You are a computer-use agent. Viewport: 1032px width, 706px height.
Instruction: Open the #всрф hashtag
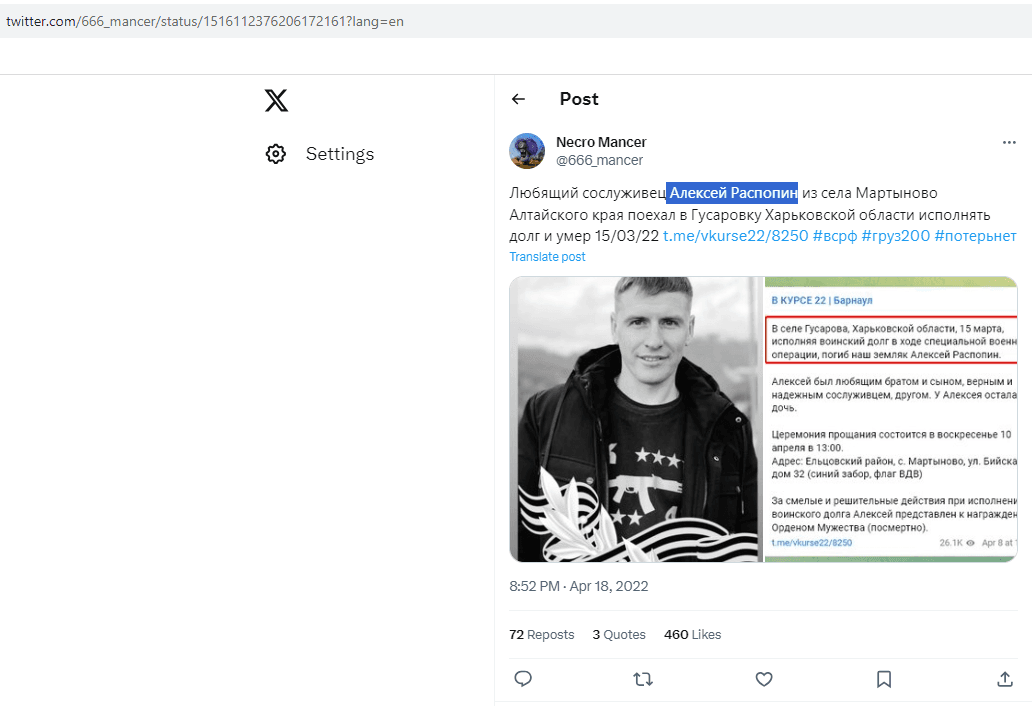click(835, 236)
